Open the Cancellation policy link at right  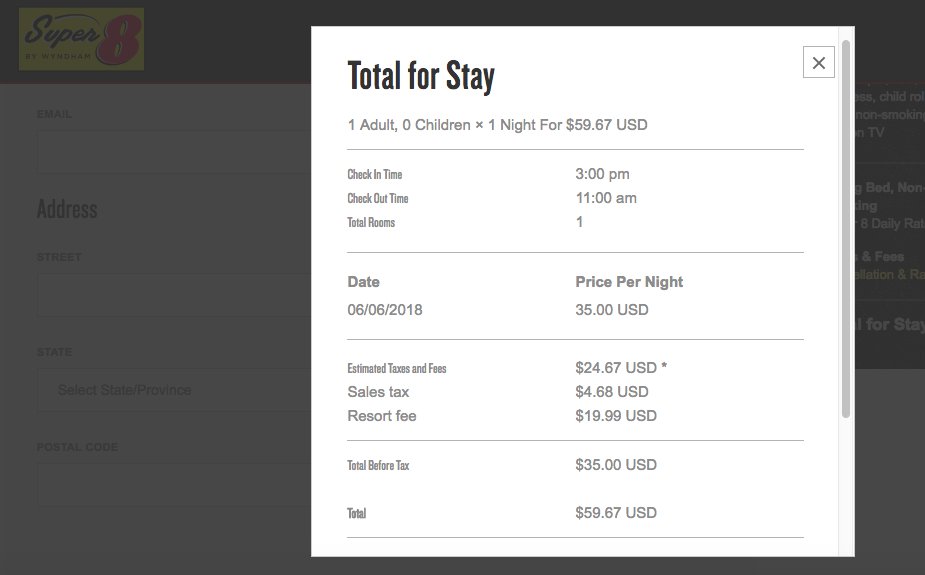[888, 274]
